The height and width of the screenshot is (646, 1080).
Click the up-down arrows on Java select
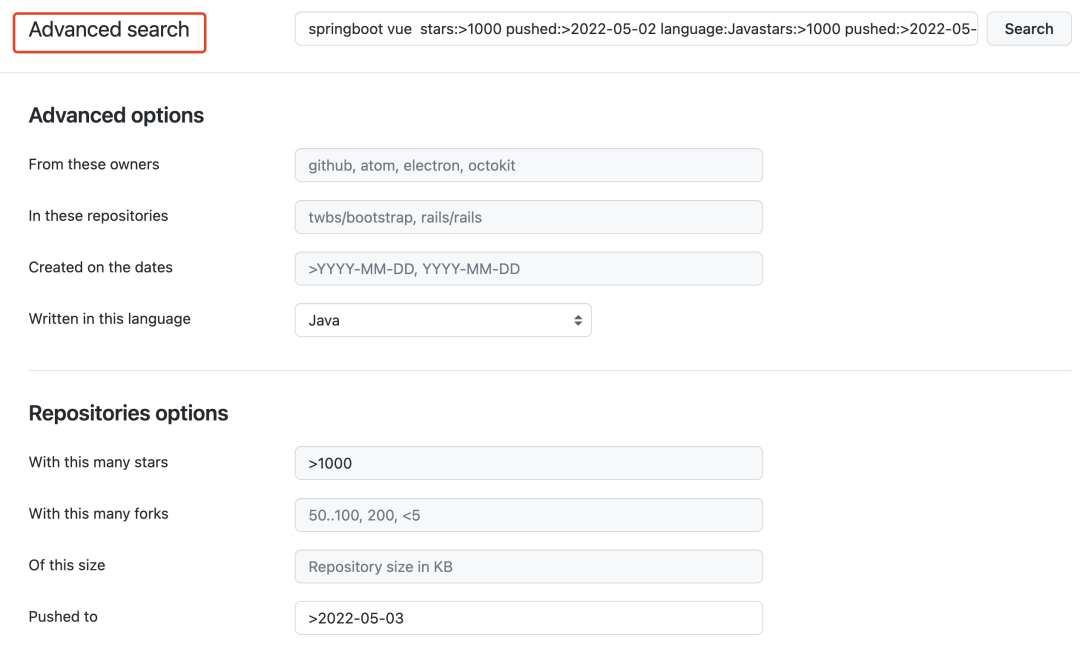coord(578,320)
